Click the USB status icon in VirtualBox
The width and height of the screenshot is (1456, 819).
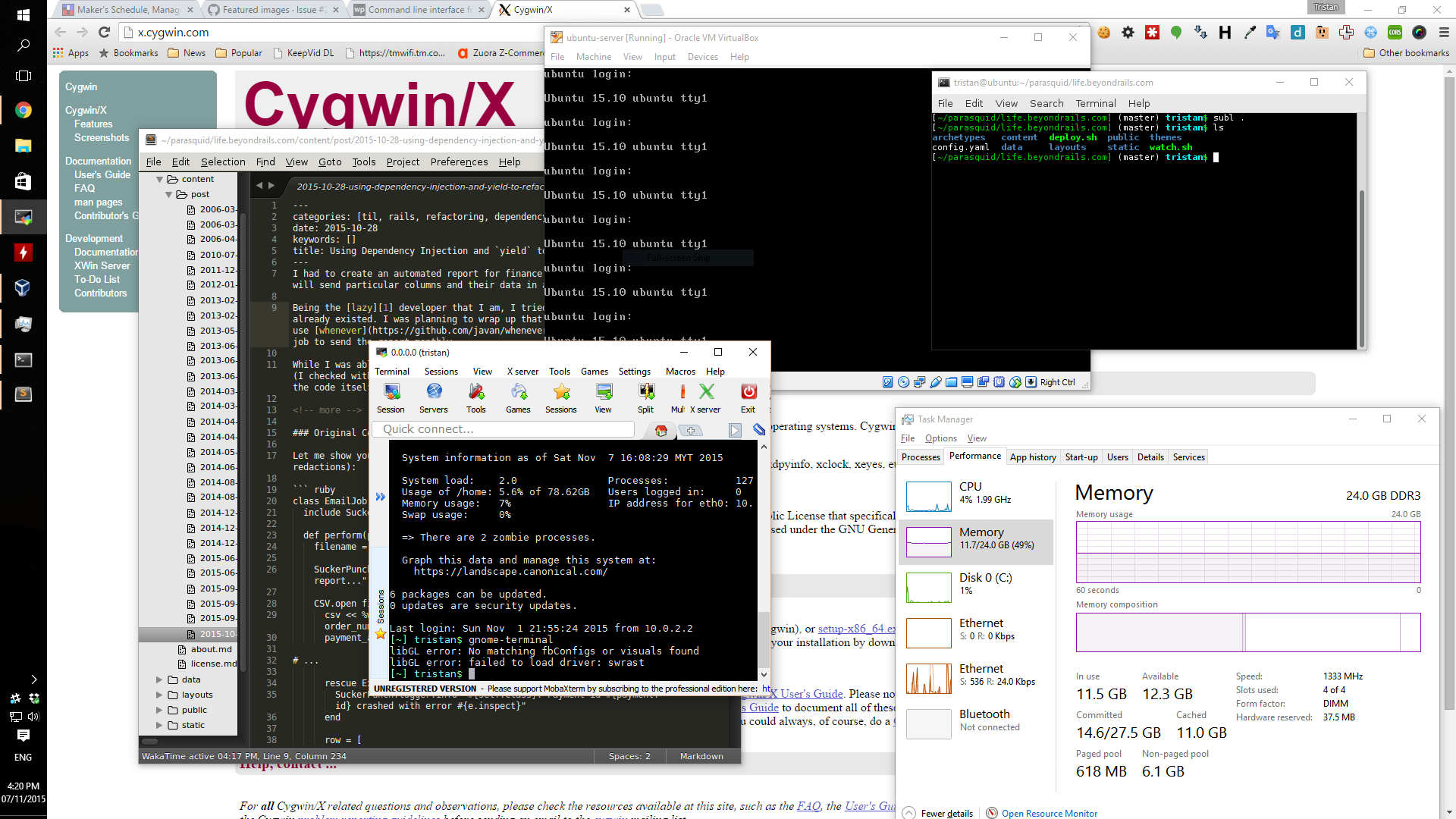coord(936,382)
